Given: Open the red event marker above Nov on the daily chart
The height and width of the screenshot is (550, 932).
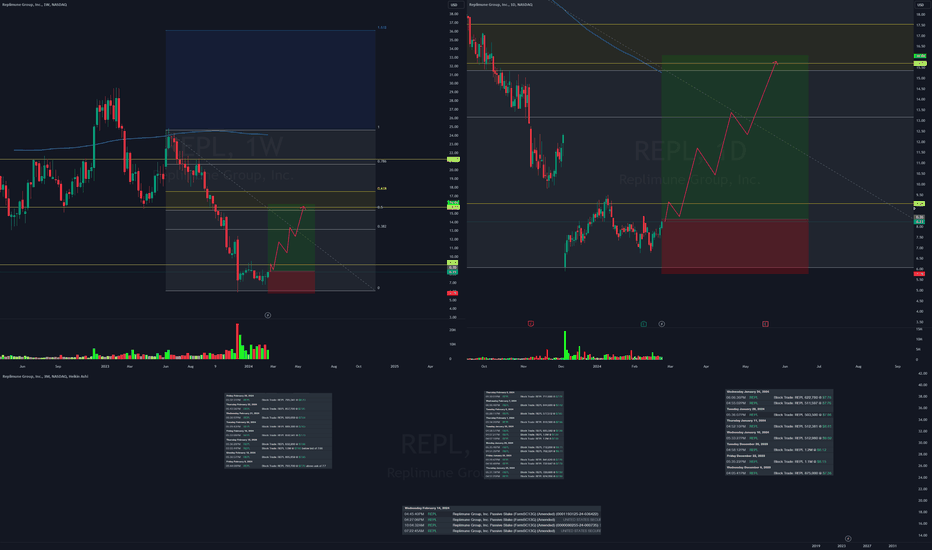Looking at the screenshot, I should pyautogui.click(x=531, y=323).
